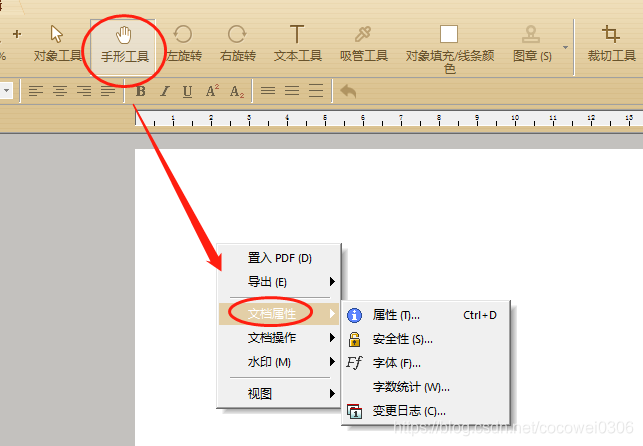643x446 pixels.
Task: Select 安全性 (S)... in submenu
Action: [x=426, y=339]
